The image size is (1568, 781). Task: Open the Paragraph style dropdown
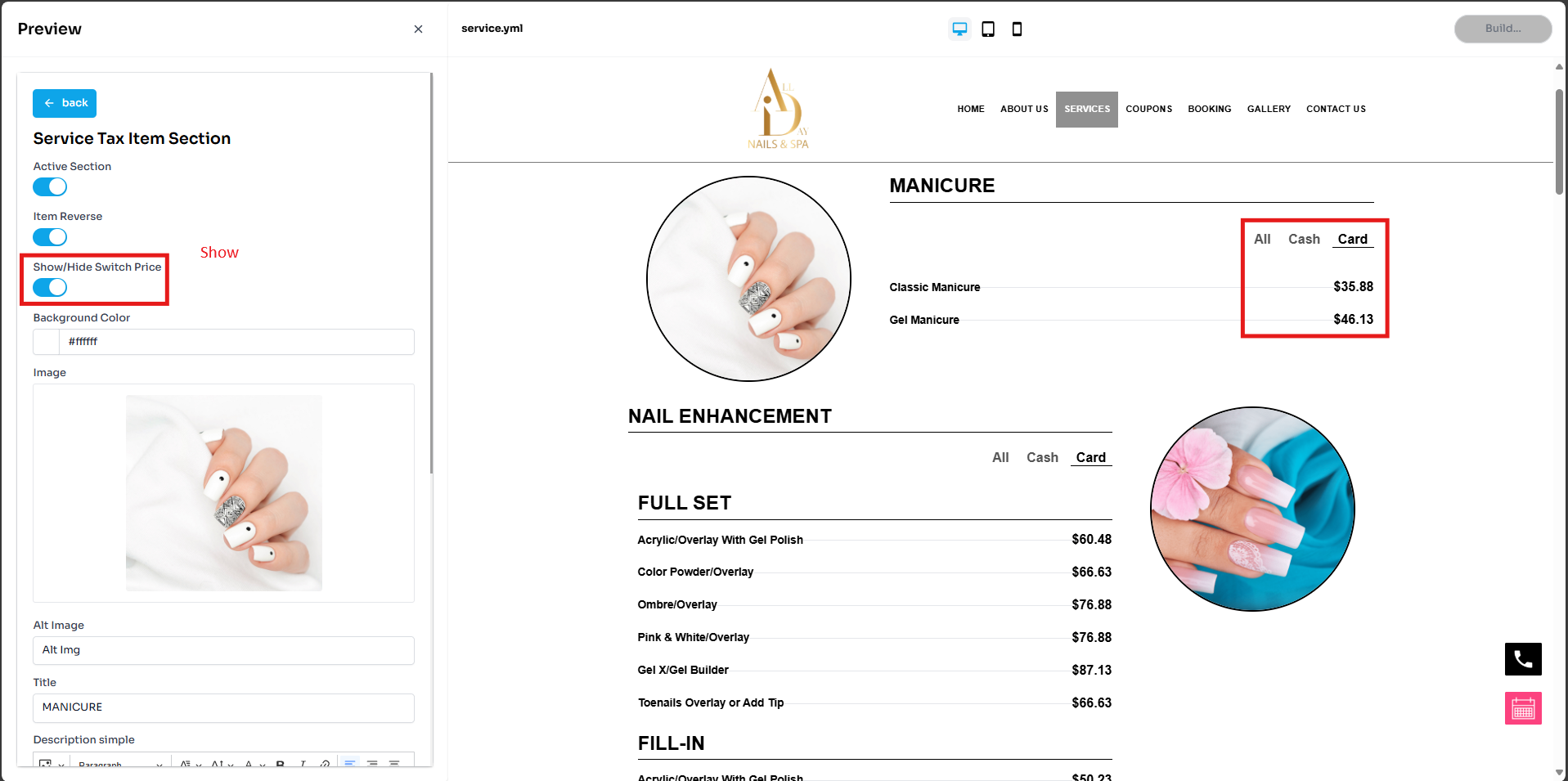pos(119,765)
